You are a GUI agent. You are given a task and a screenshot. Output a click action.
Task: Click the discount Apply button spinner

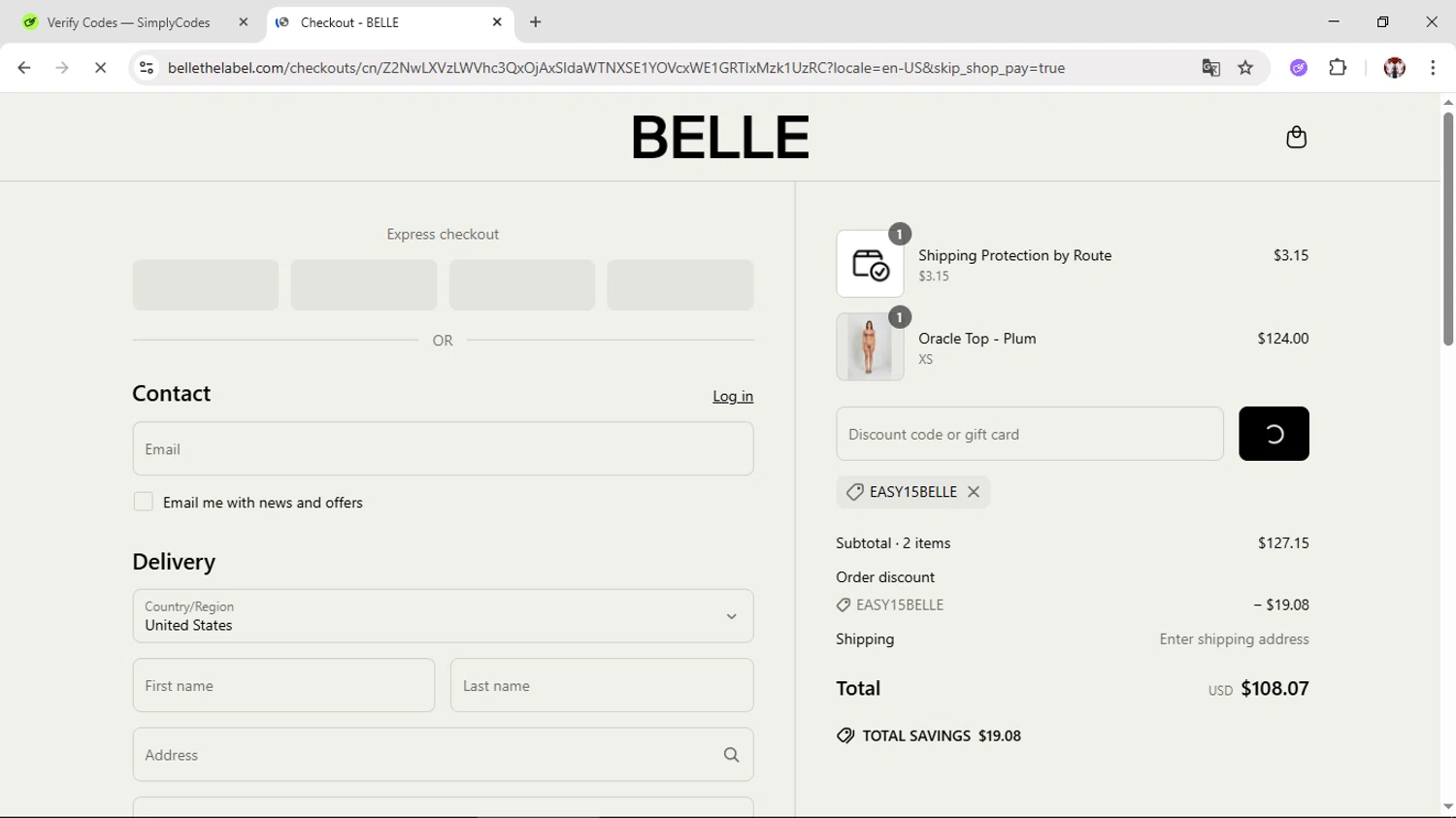(1274, 434)
